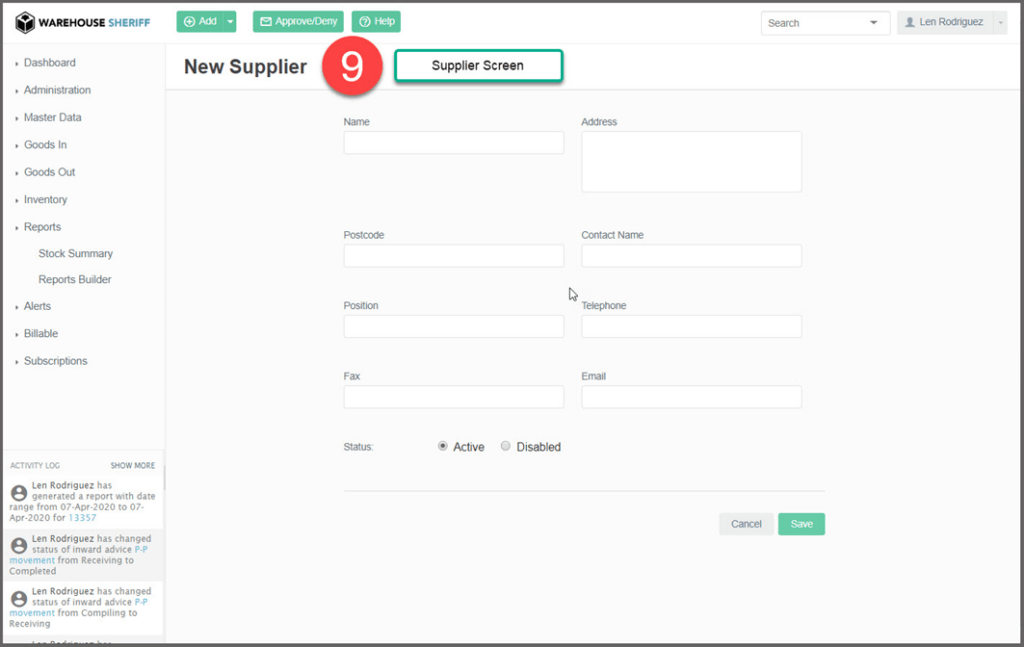
Task: Expand the Master Data sidebar section
Action: [52, 117]
